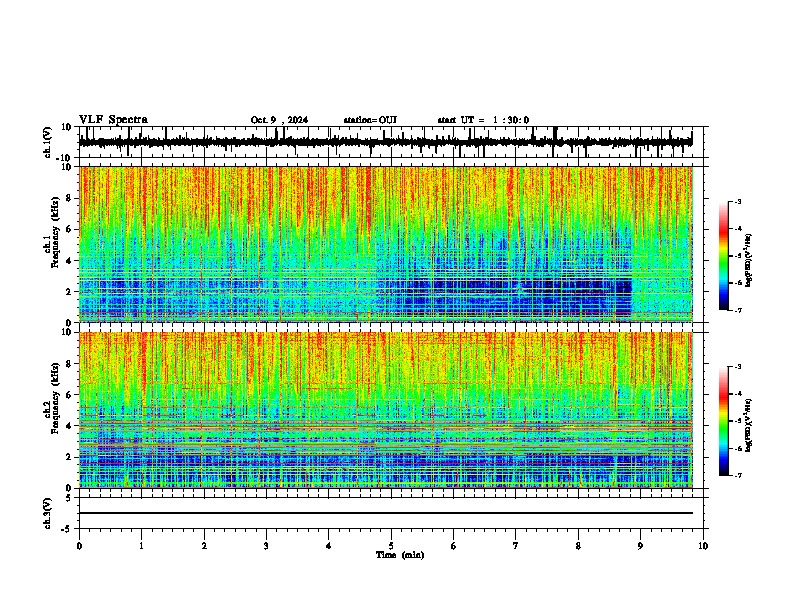Click the '-3' label on ch.2 colorbar
Viewport: 792px width, 612px height.
pos(738,367)
